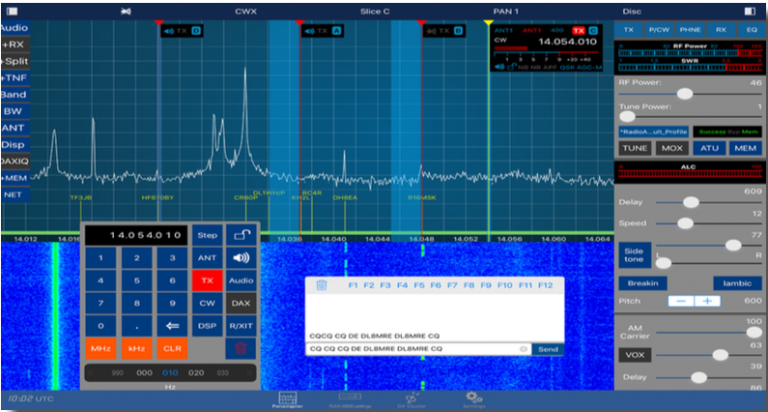This screenshot has height=412, width=768.
Task: Click the MEM button in right panel
Action: tap(745, 148)
